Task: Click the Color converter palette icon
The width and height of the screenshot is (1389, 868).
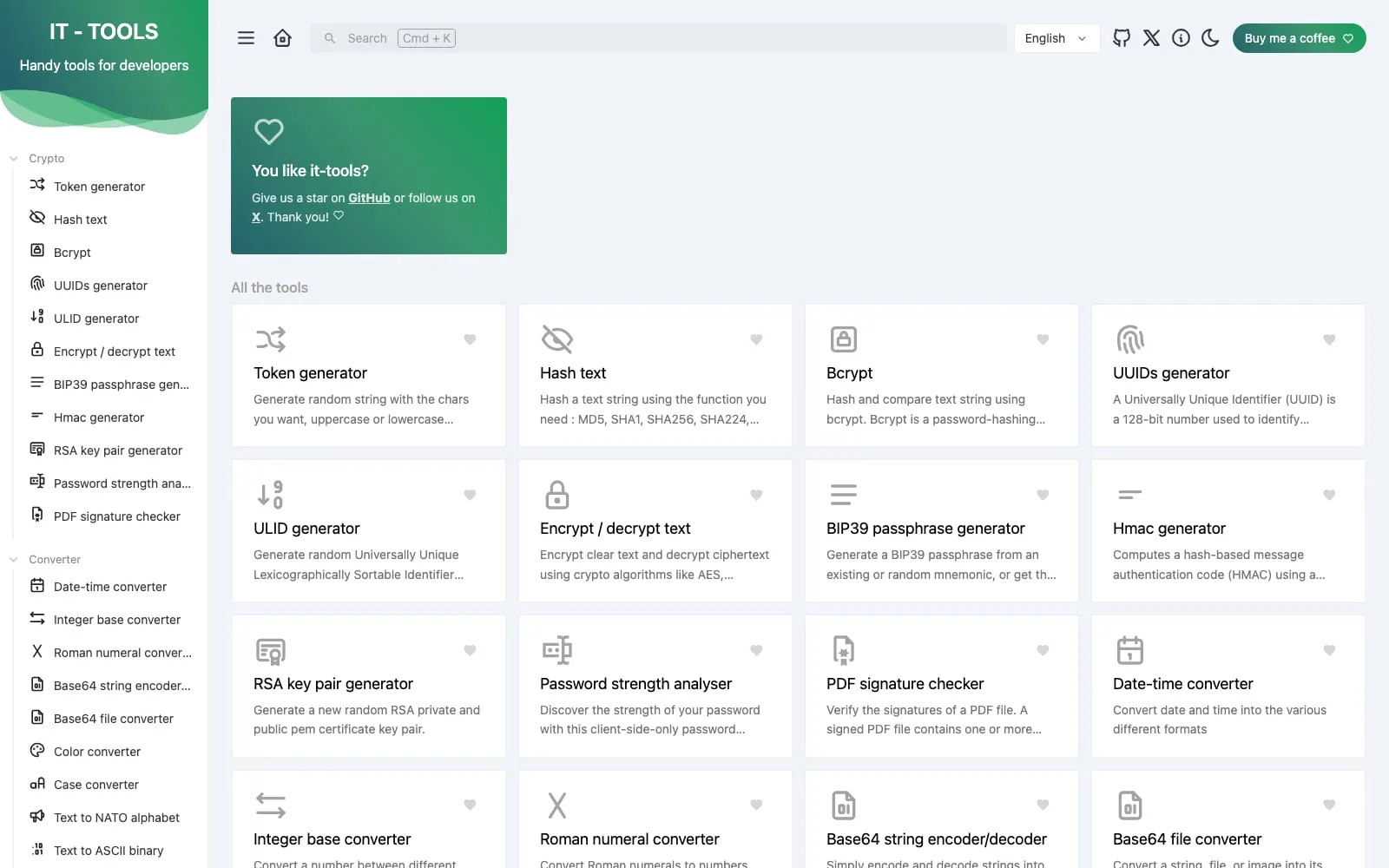Action: click(x=37, y=750)
